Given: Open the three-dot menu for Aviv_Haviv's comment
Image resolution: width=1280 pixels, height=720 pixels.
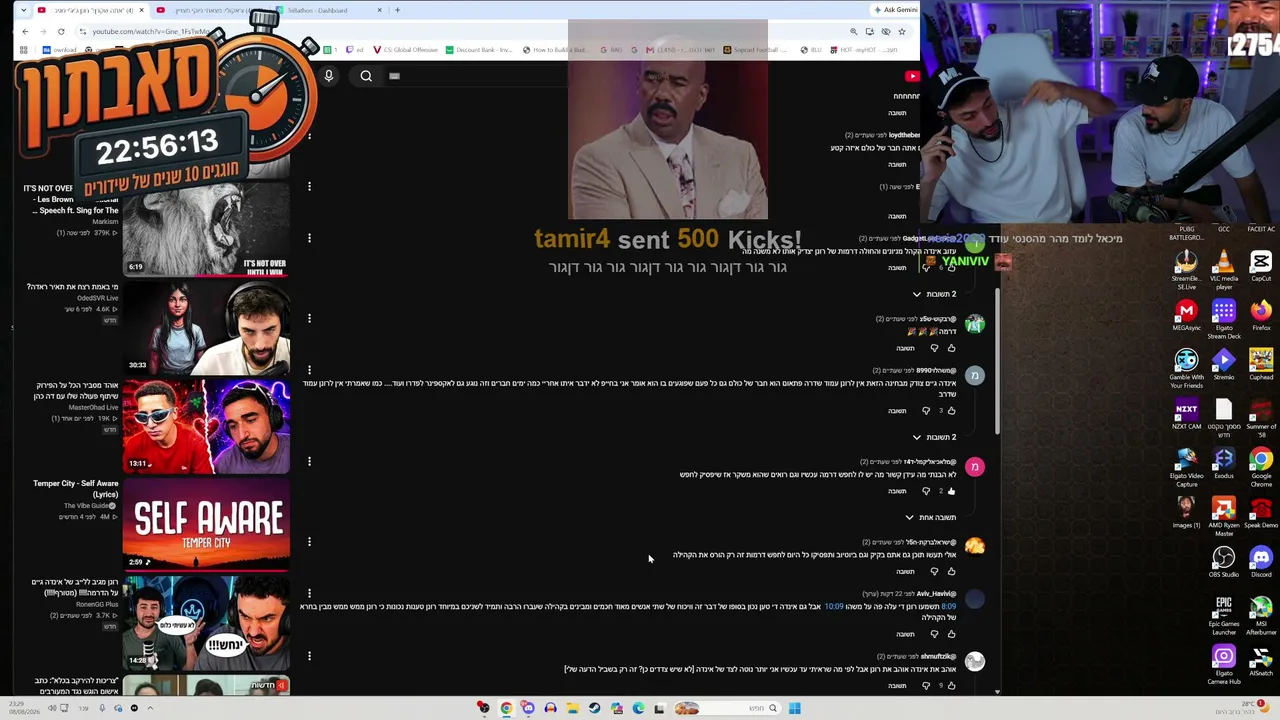Looking at the screenshot, I should (x=309, y=594).
